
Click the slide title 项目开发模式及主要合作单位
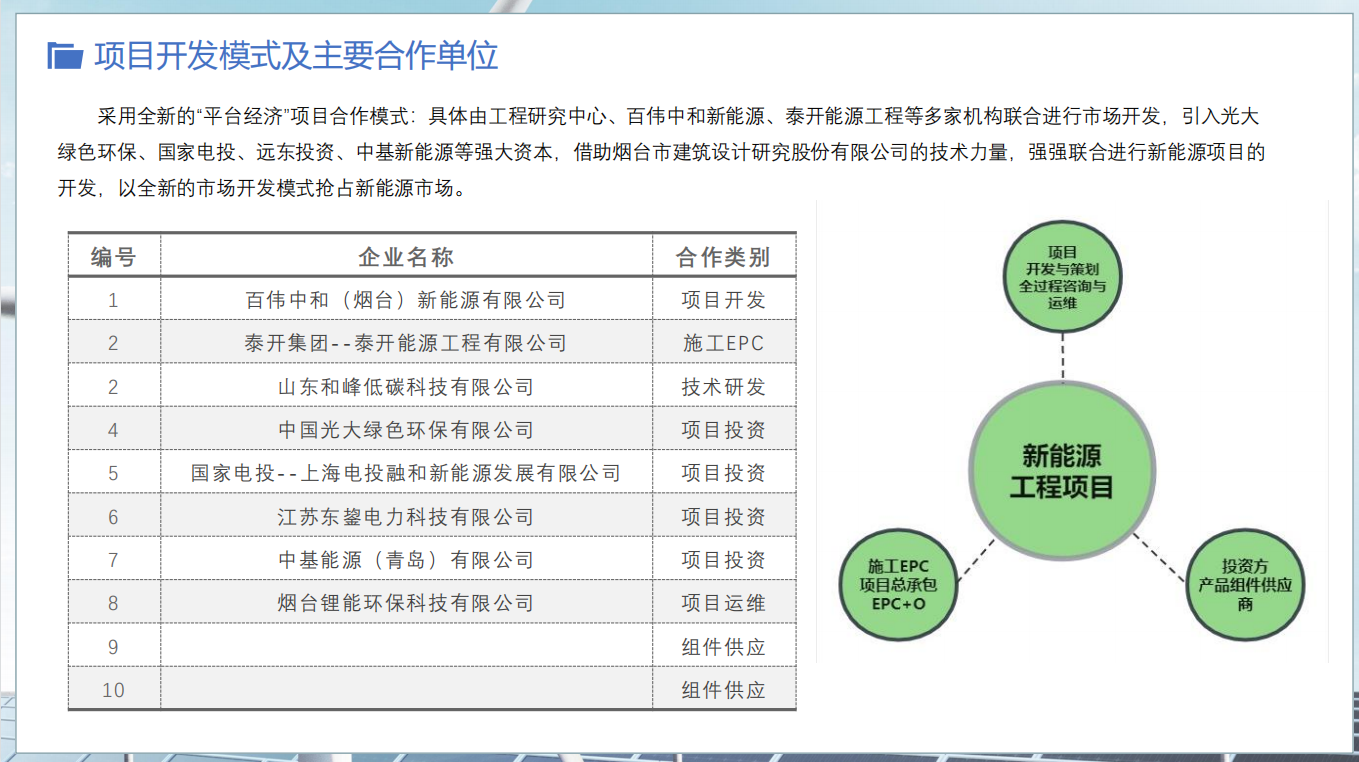point(296,56)
